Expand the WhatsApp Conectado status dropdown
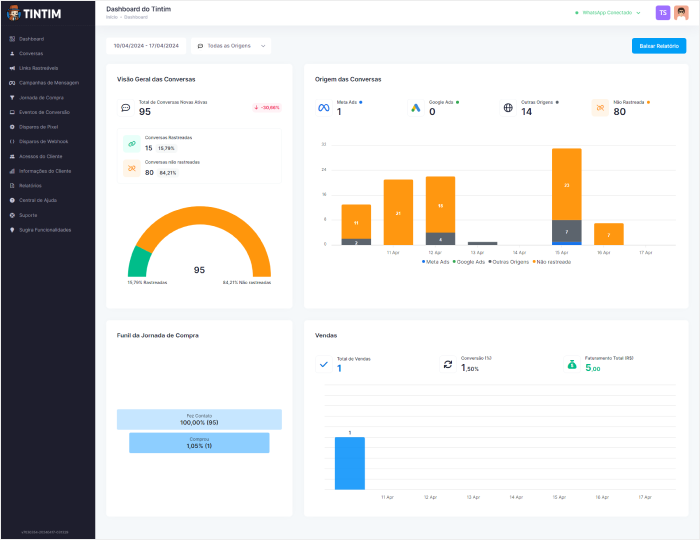700x540 pixels. 608,13
